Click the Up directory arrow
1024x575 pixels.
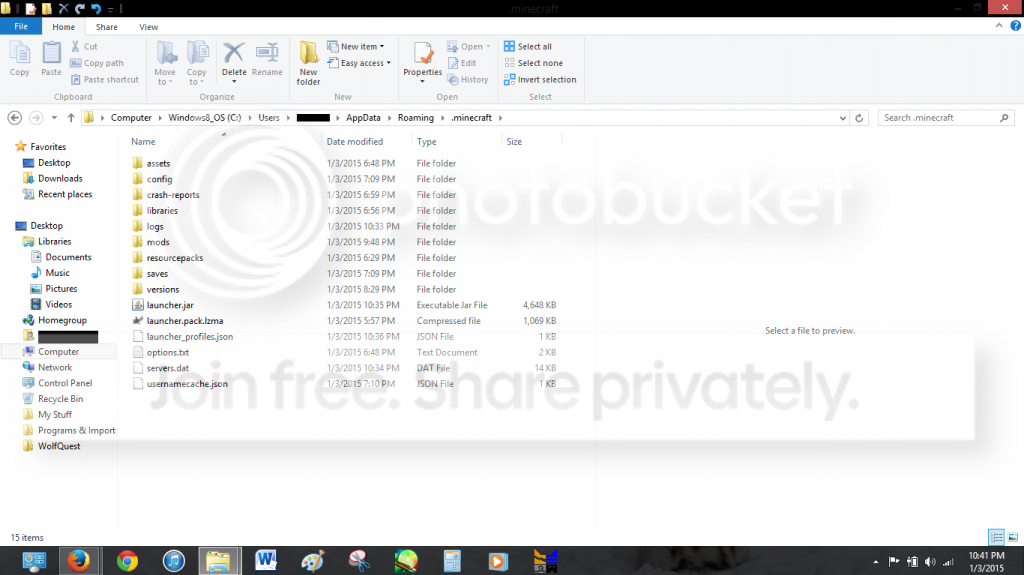(71, 118)
